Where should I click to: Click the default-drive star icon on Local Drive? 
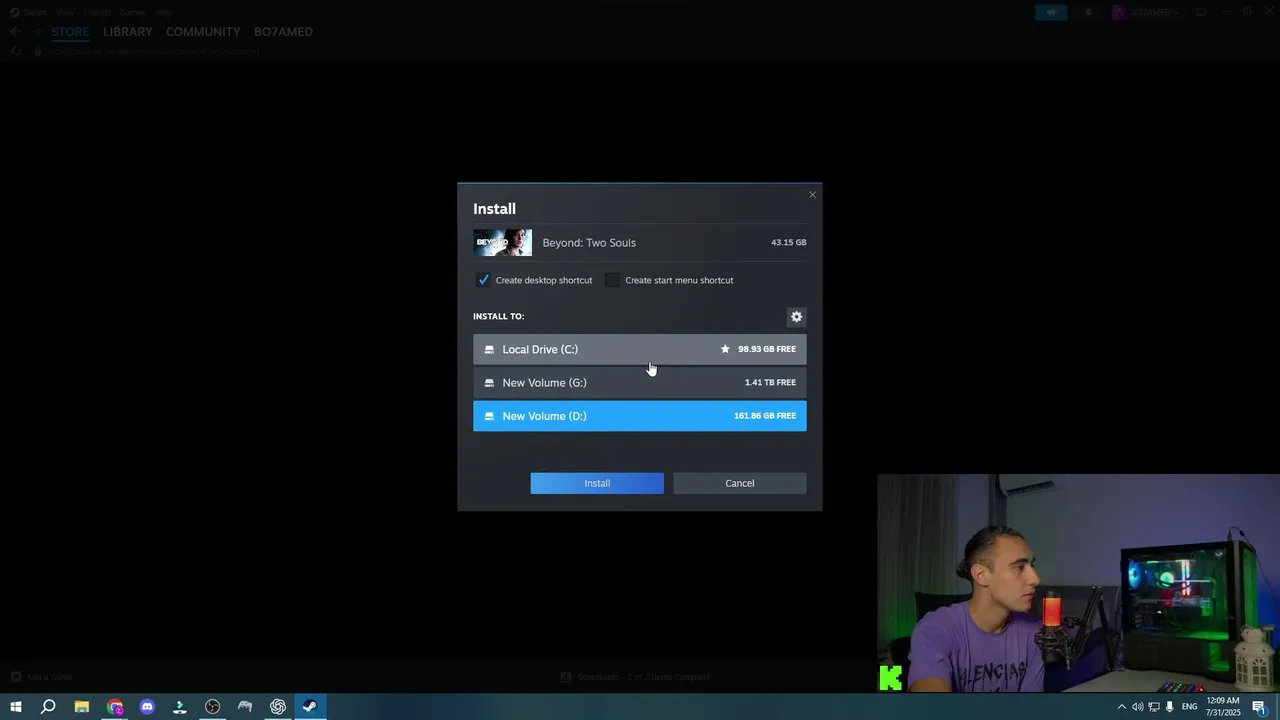point(725,349)
